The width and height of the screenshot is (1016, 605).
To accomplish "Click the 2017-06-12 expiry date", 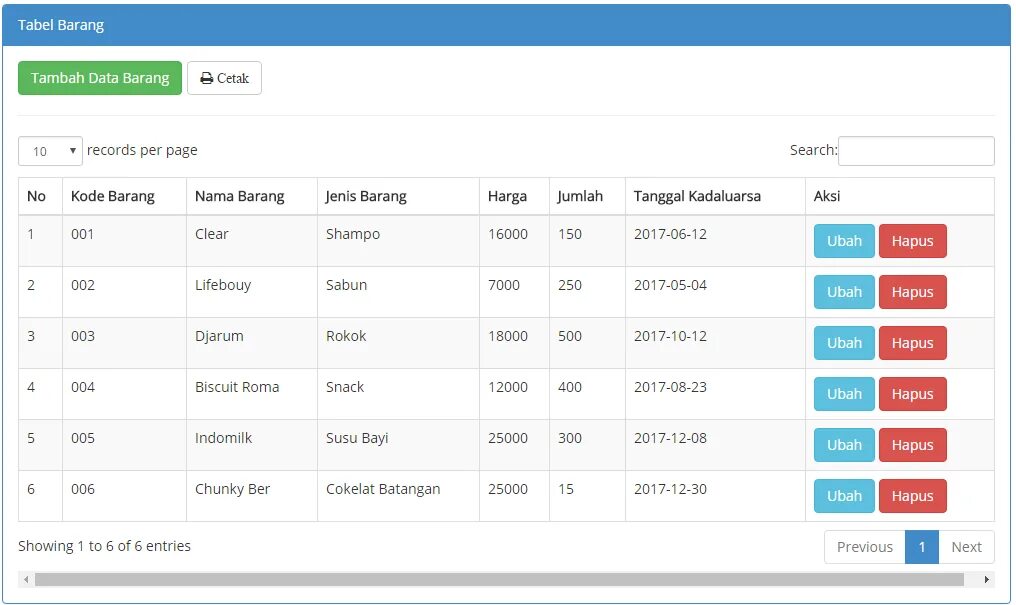I will pos(670,234).
